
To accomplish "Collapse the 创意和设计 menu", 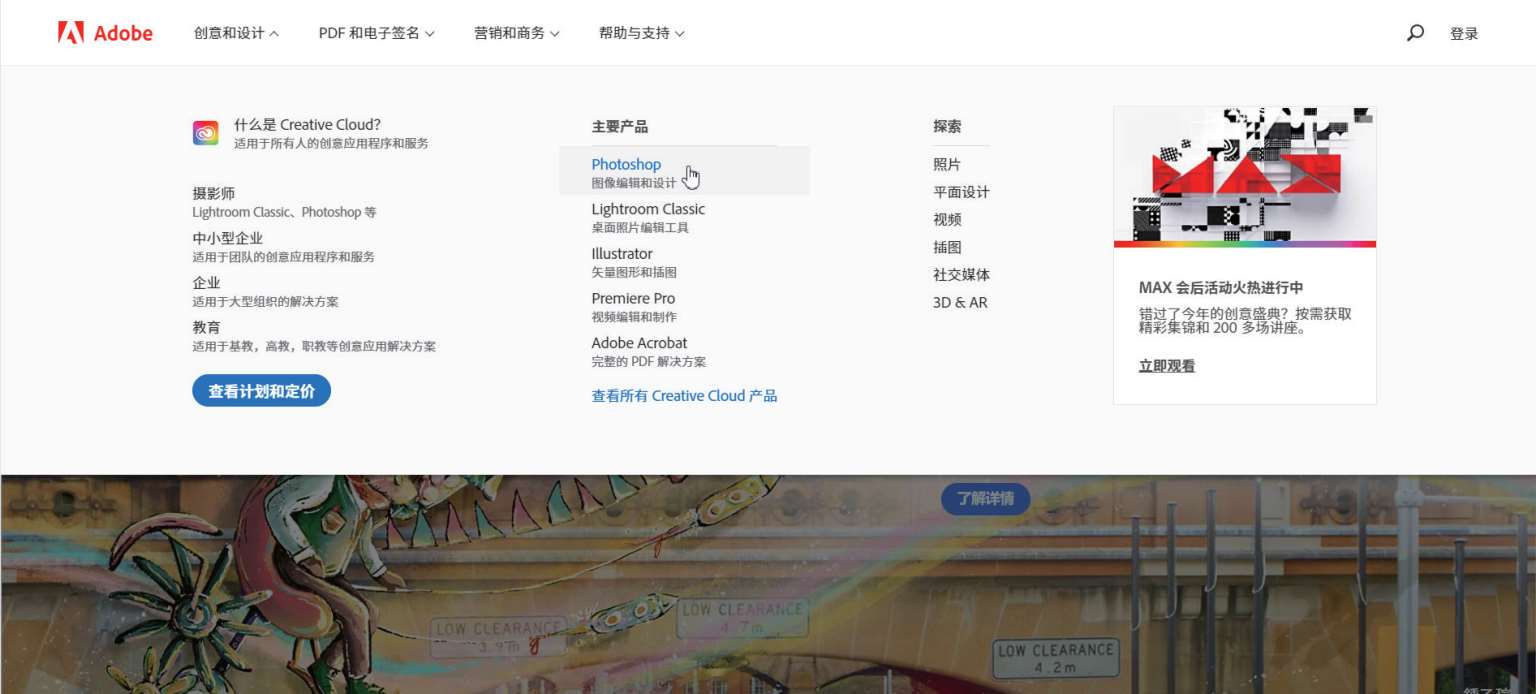I will pyautogui.click(x=236, y=33).
